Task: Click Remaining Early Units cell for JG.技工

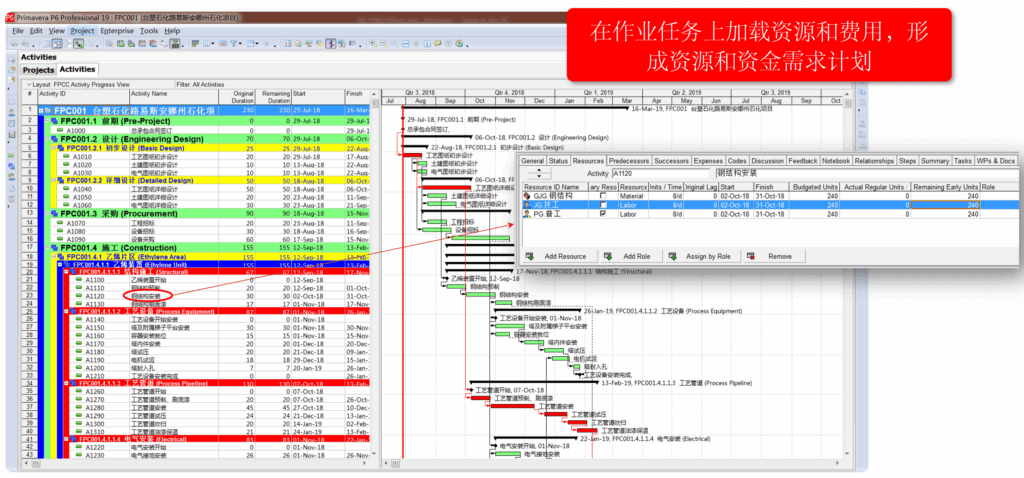Action: coord(945,204)
